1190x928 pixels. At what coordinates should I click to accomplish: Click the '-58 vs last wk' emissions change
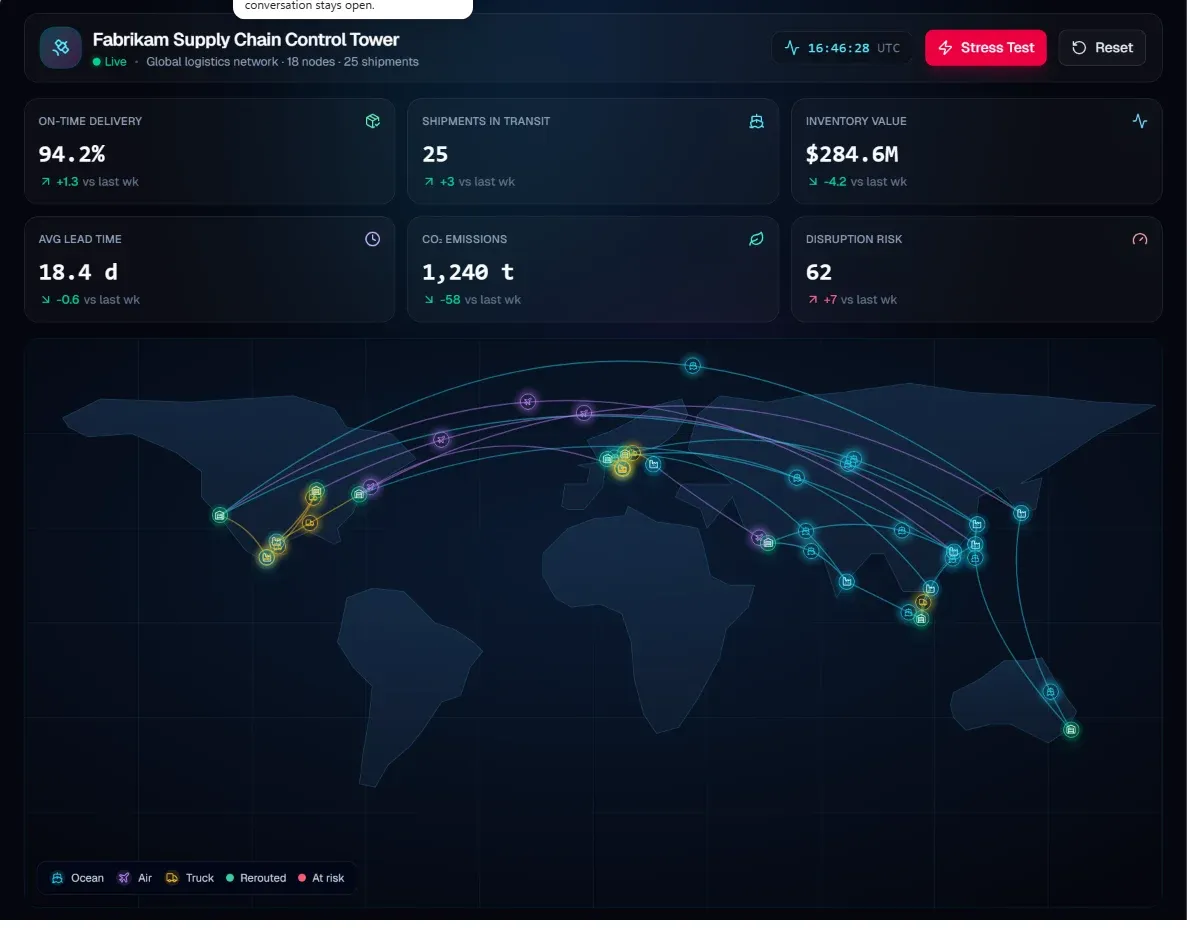click(473, 300)
